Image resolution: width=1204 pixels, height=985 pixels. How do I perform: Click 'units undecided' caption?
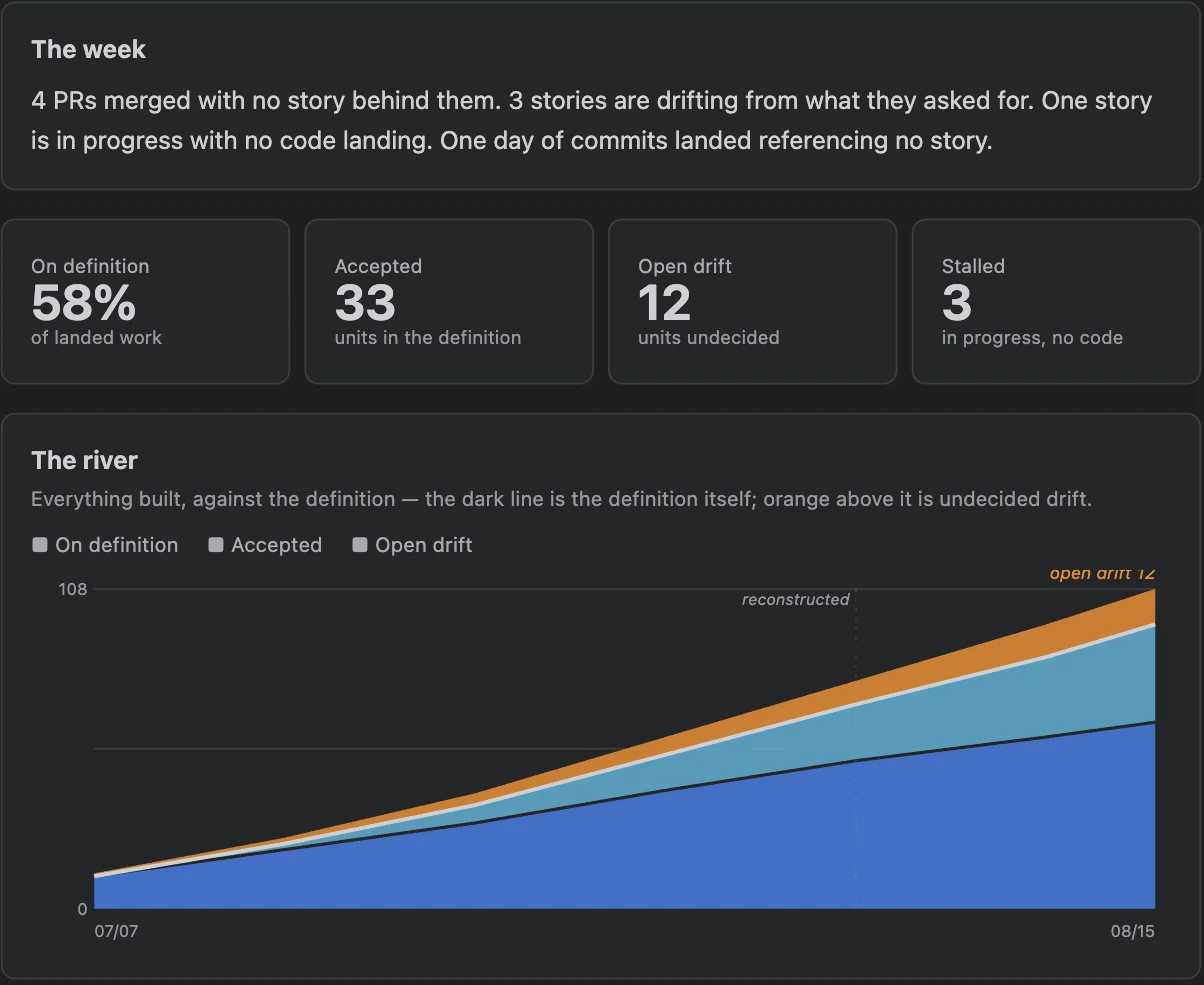pos(709,337)
